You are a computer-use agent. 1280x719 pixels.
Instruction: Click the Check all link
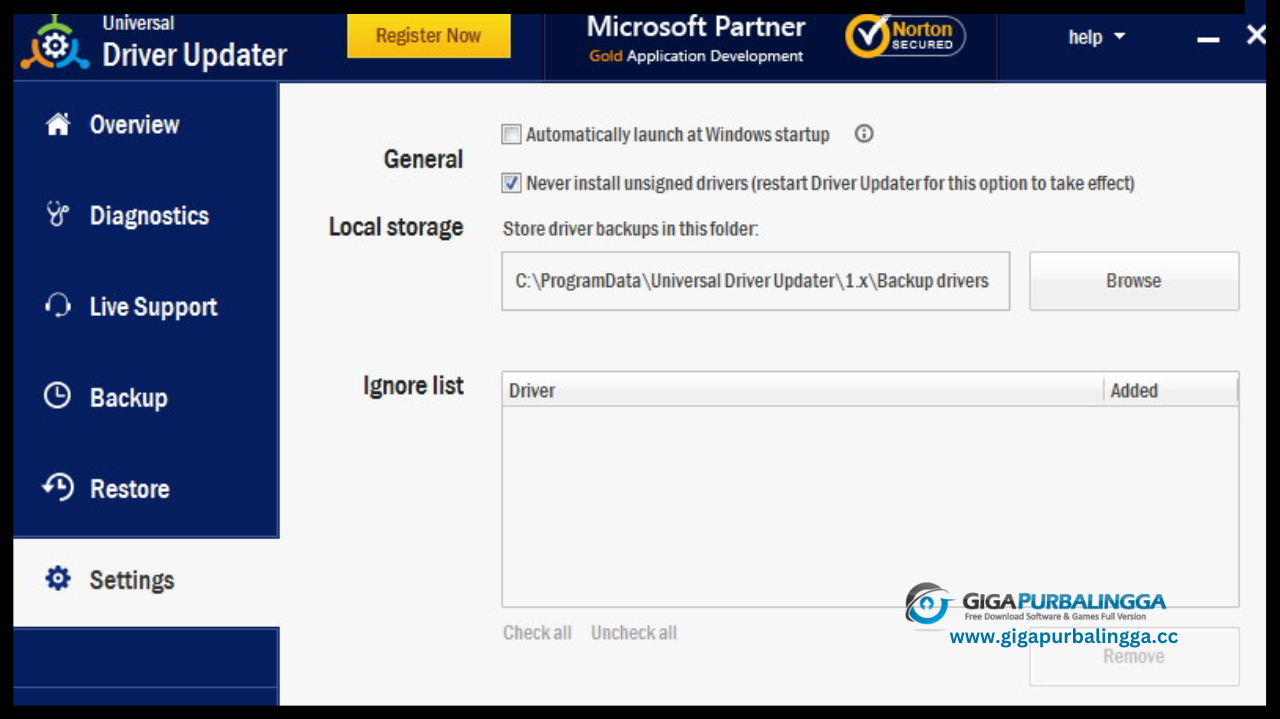(537, 633)
